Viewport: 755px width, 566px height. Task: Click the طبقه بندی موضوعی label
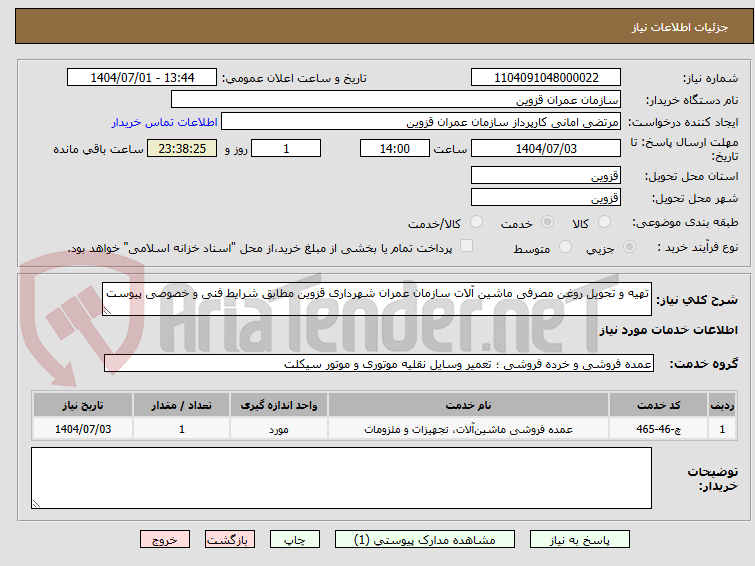coord(685,222)
